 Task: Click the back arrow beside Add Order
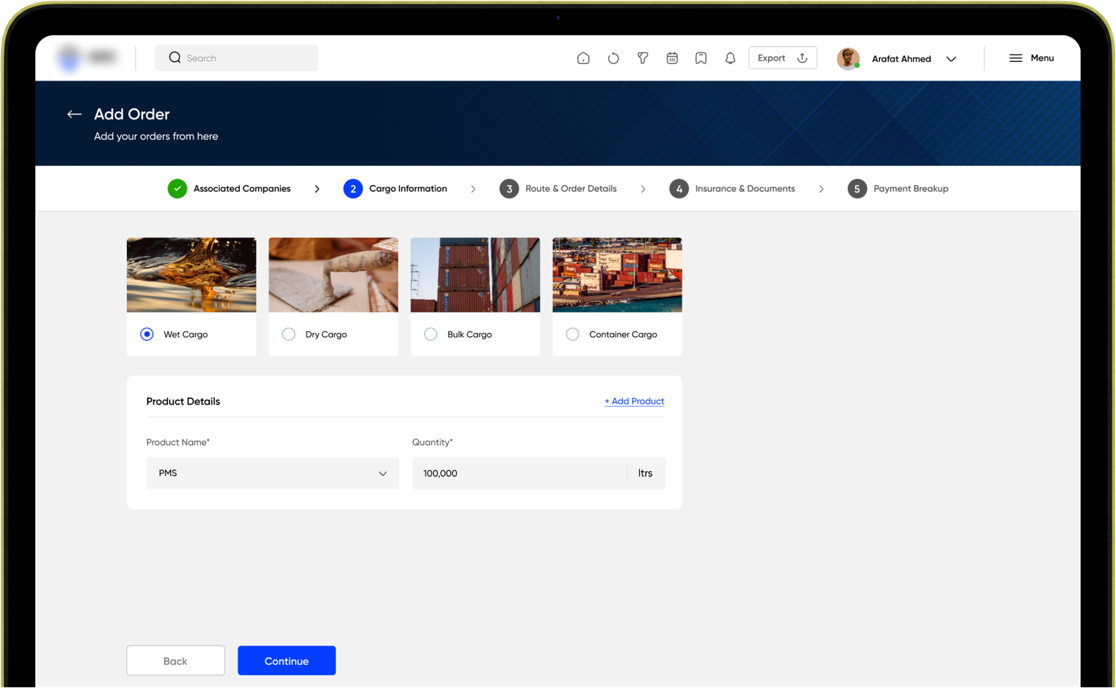click(74, 114)
